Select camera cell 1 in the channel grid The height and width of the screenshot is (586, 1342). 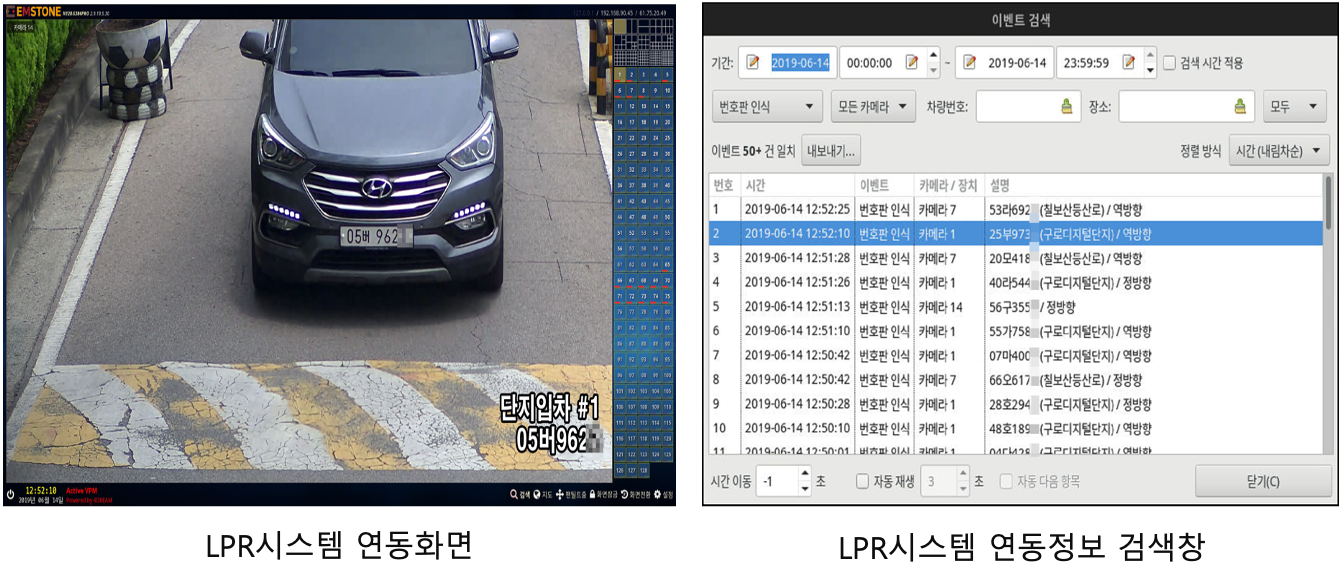(620, 74)
